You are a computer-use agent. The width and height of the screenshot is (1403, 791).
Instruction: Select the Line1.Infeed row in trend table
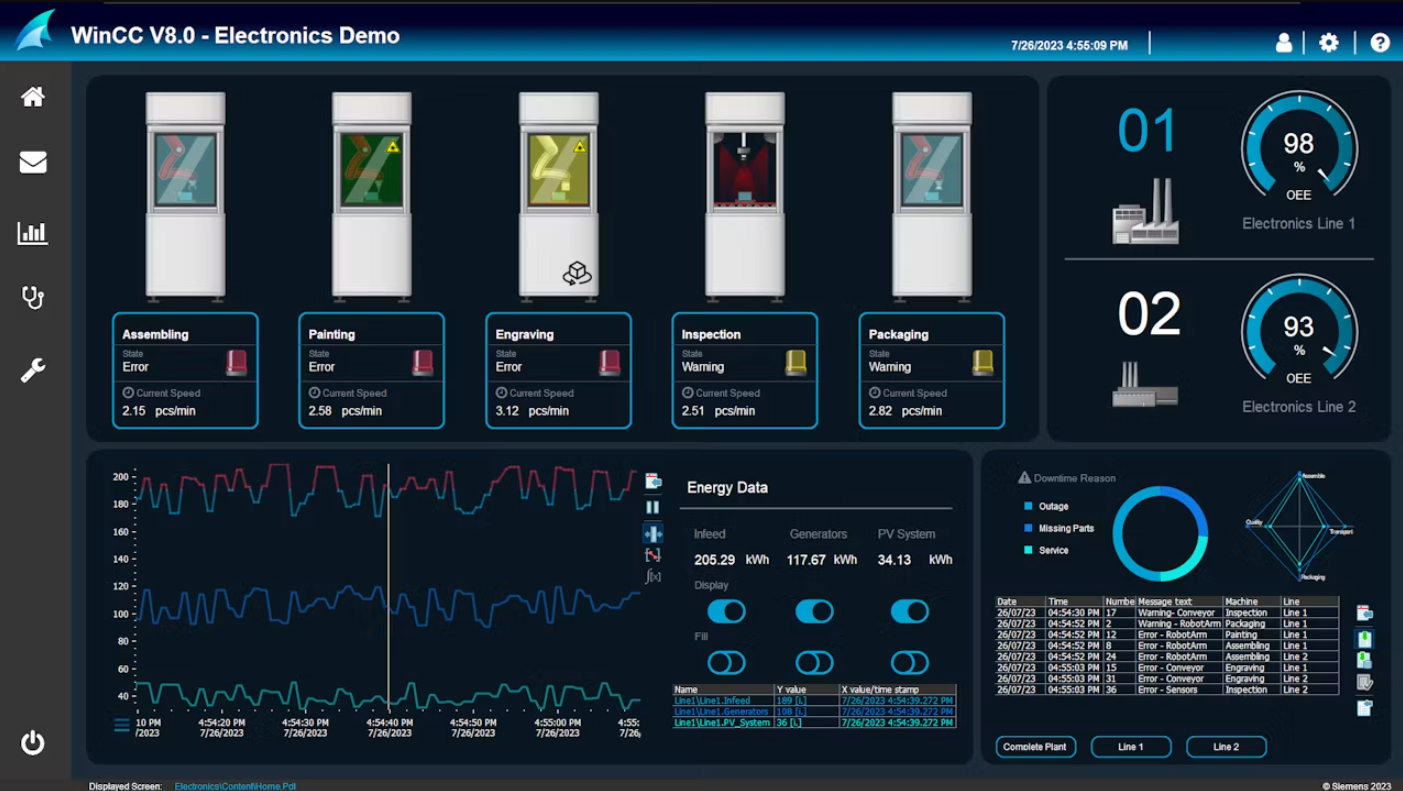814,701
